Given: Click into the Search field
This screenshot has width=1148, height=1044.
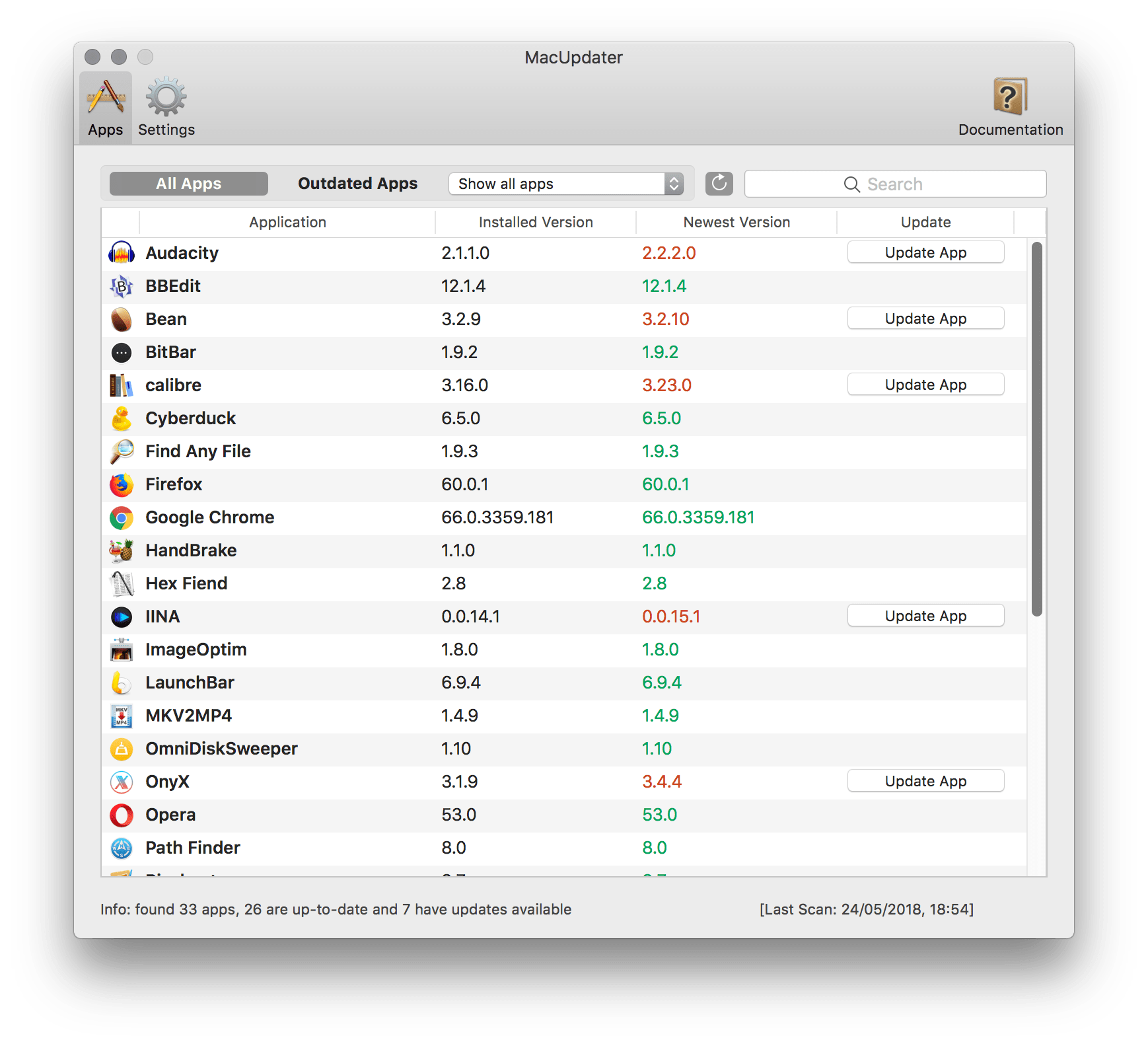Looking at the screenshot, I should point(895,184).
